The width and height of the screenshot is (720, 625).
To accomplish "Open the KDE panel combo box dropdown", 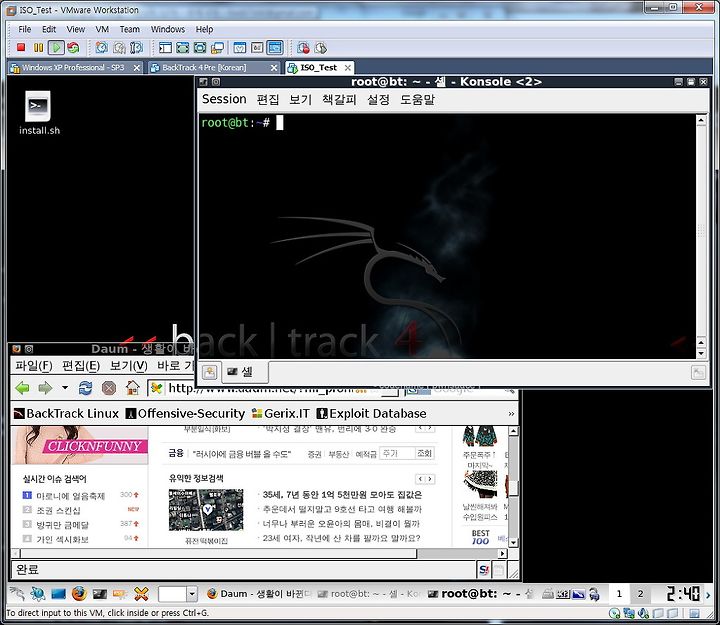I will (192, 594).
